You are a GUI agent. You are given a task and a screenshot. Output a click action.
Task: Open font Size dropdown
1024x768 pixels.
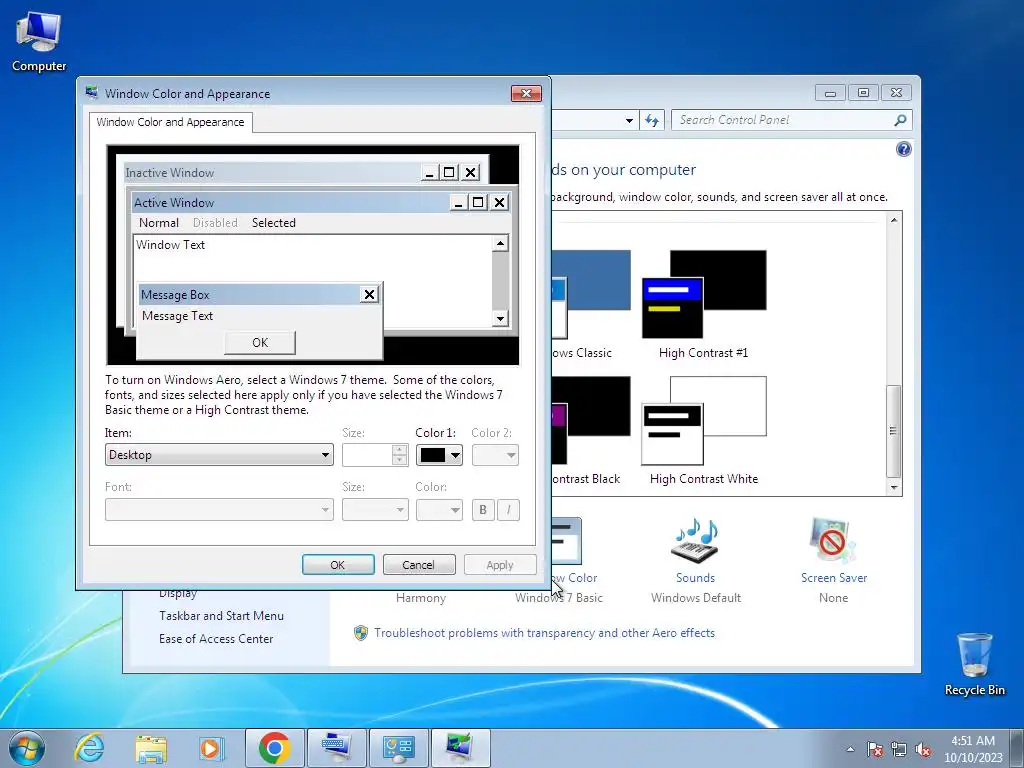375,509
